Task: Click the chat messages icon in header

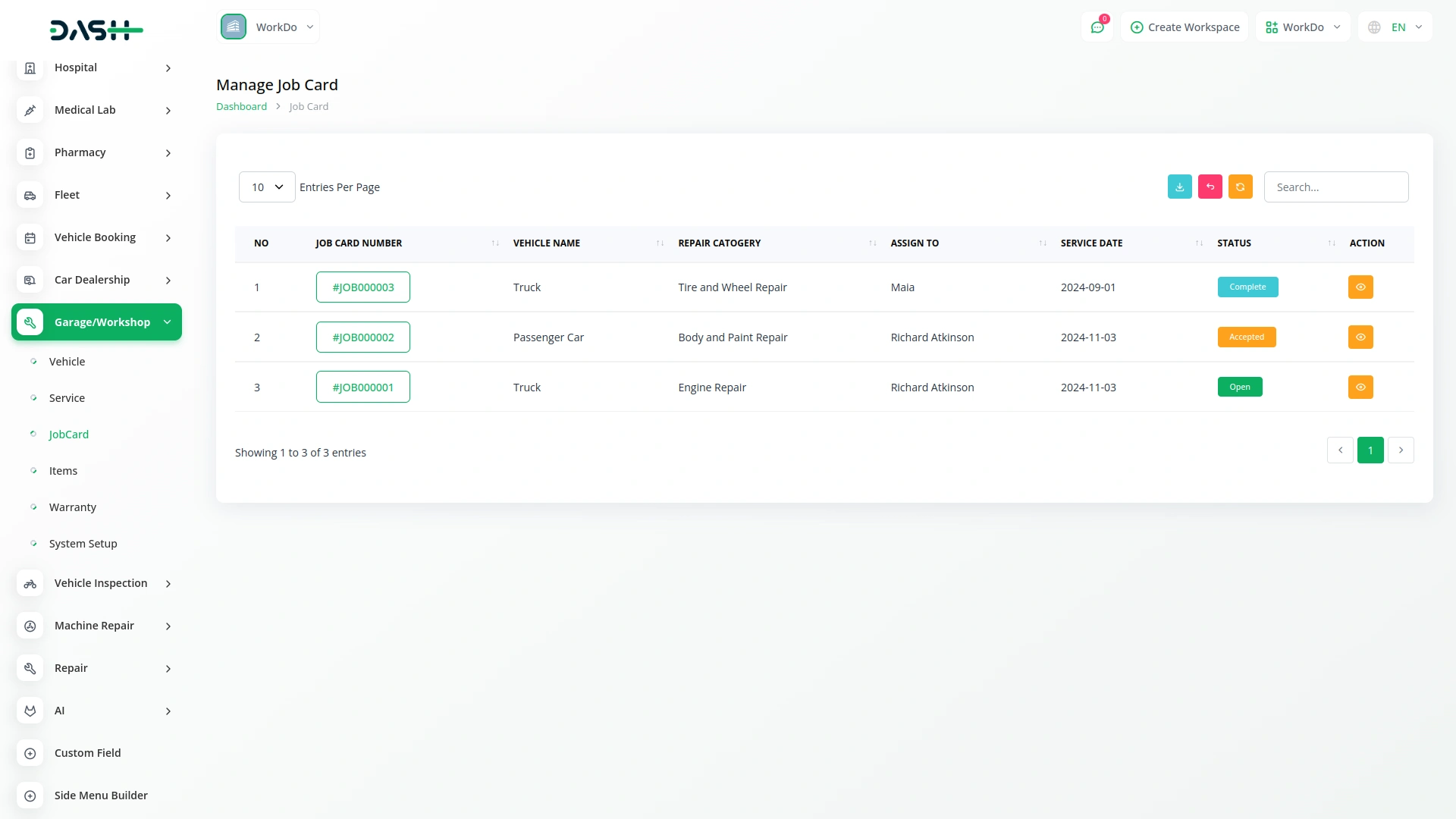Action: (1097, 27)
